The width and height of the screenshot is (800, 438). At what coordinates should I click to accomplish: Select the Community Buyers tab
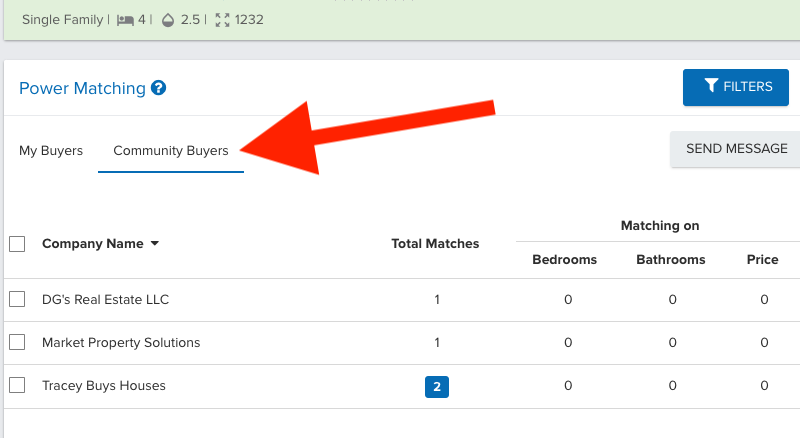171,151
